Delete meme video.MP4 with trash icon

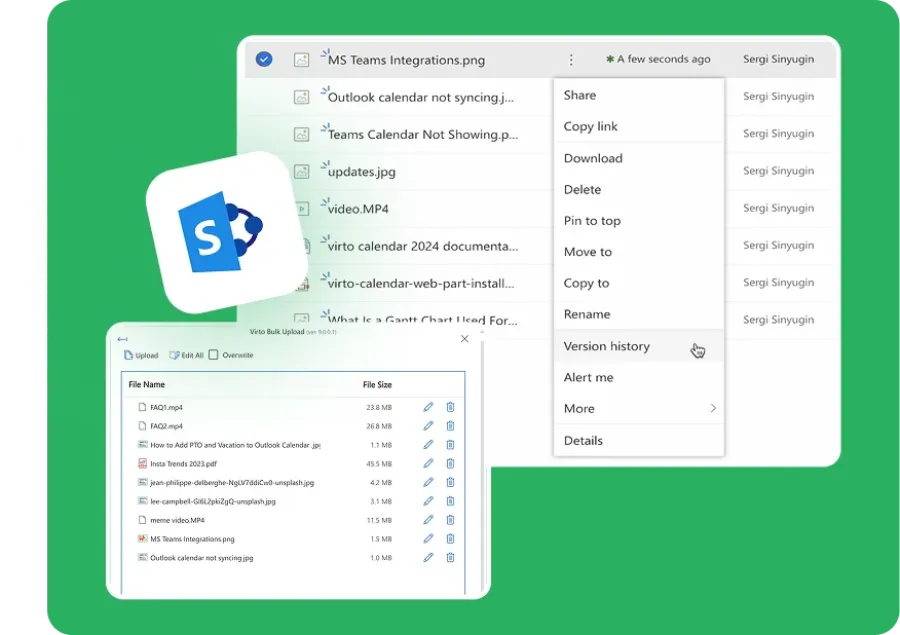(x=451, y=520)
